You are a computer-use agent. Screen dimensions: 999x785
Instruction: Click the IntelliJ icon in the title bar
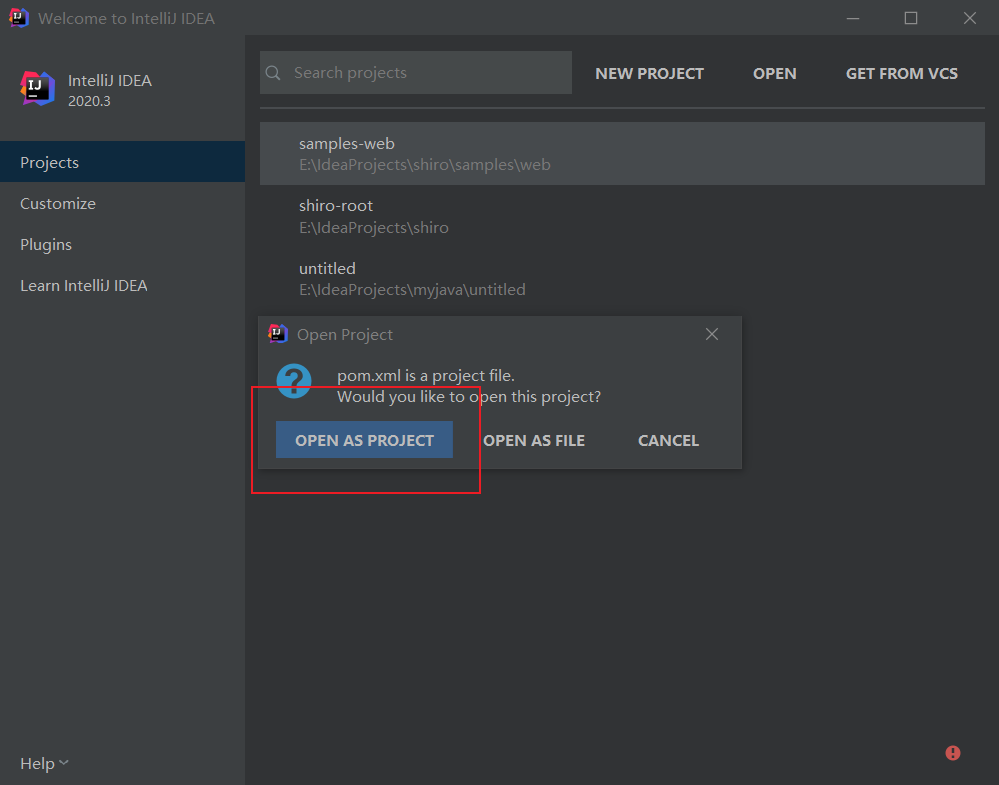(19, 18)
